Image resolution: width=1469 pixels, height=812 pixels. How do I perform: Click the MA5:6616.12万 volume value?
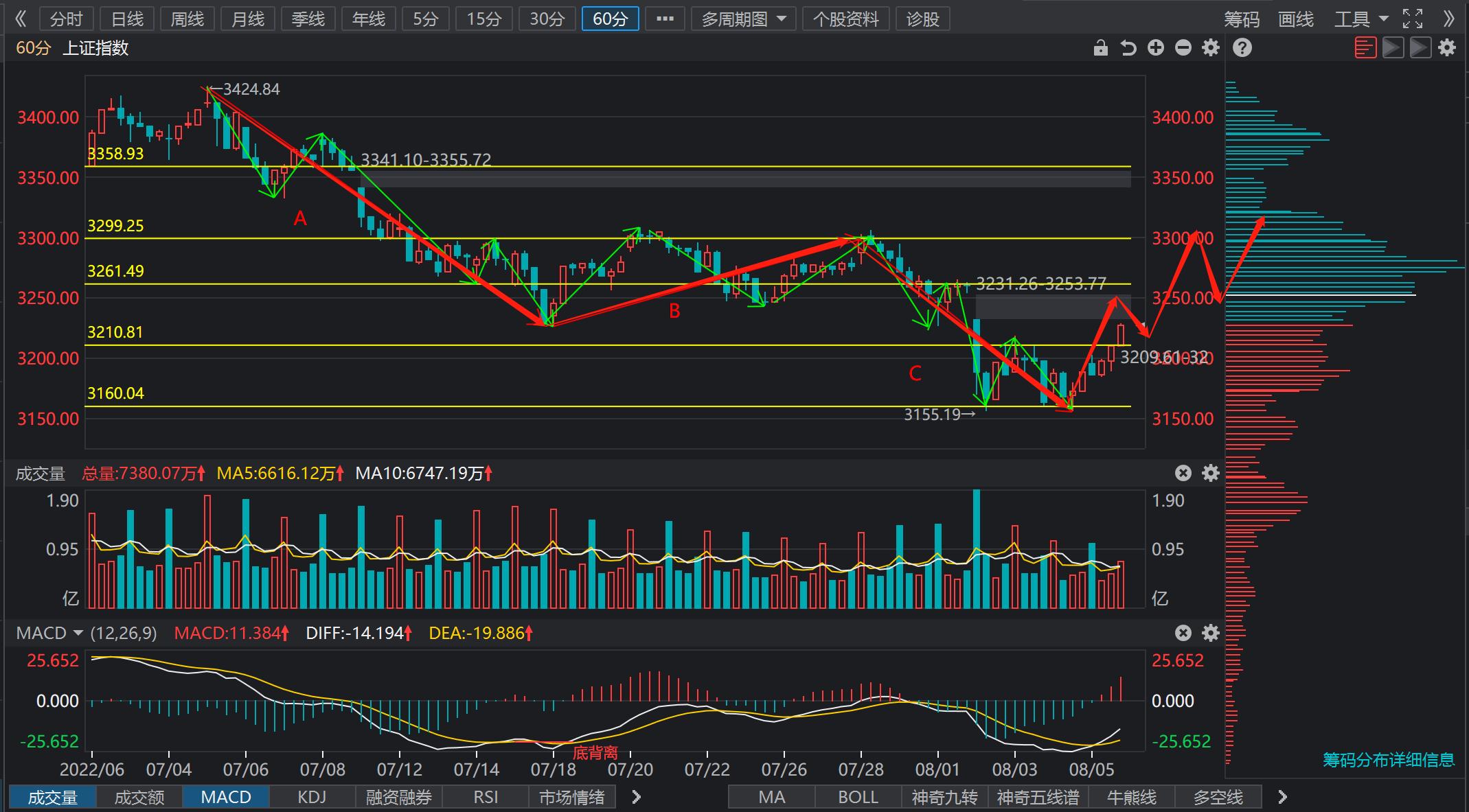(275, 473)
